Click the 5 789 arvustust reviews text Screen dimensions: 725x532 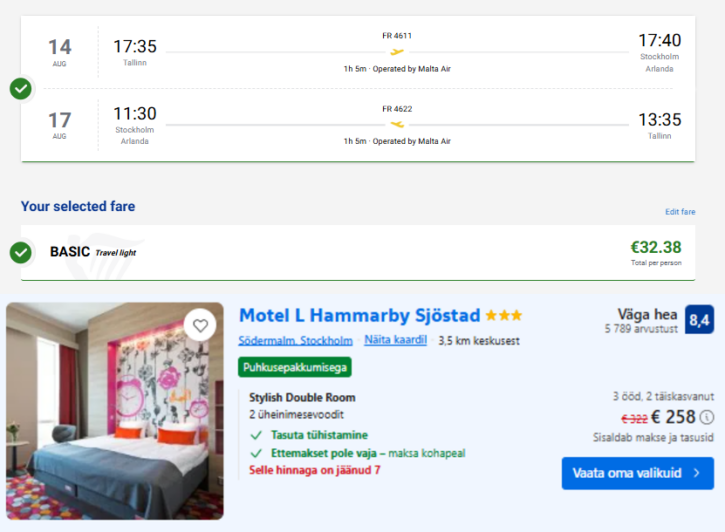click(641, 329)
